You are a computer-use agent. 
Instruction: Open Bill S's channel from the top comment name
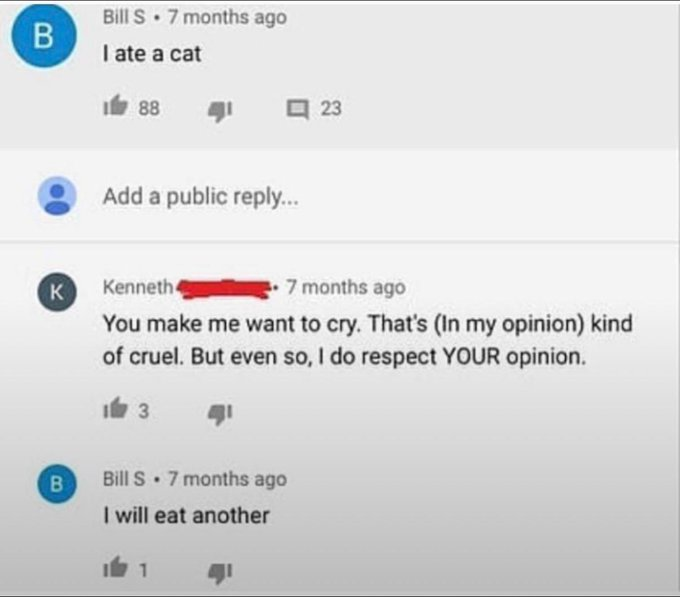126,18
